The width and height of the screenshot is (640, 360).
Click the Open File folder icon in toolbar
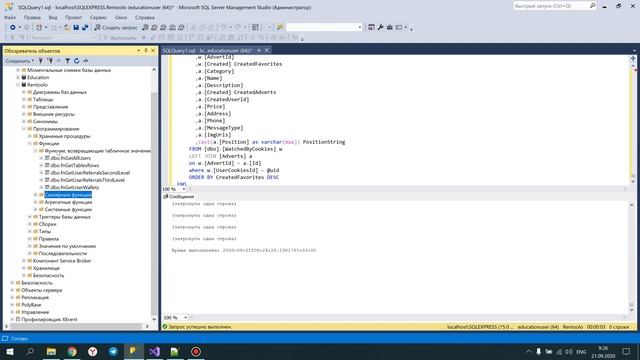(67, 27)
